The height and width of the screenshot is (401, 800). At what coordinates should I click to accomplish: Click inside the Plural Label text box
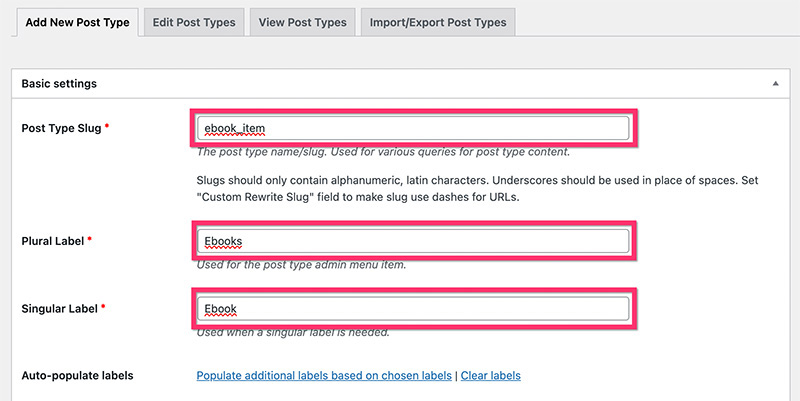pos(413,241)
